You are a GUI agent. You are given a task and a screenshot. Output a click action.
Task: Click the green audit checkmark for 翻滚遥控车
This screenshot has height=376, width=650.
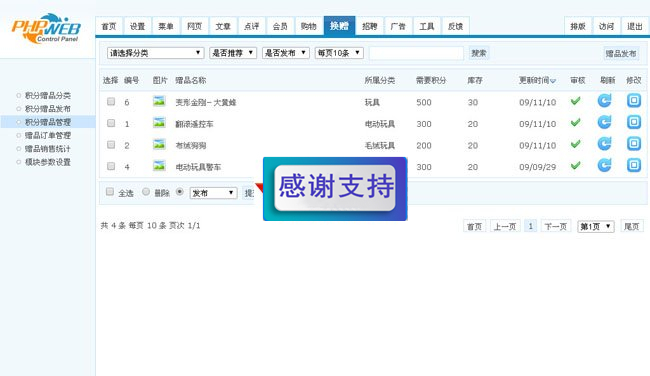click(x=575, y=122)
